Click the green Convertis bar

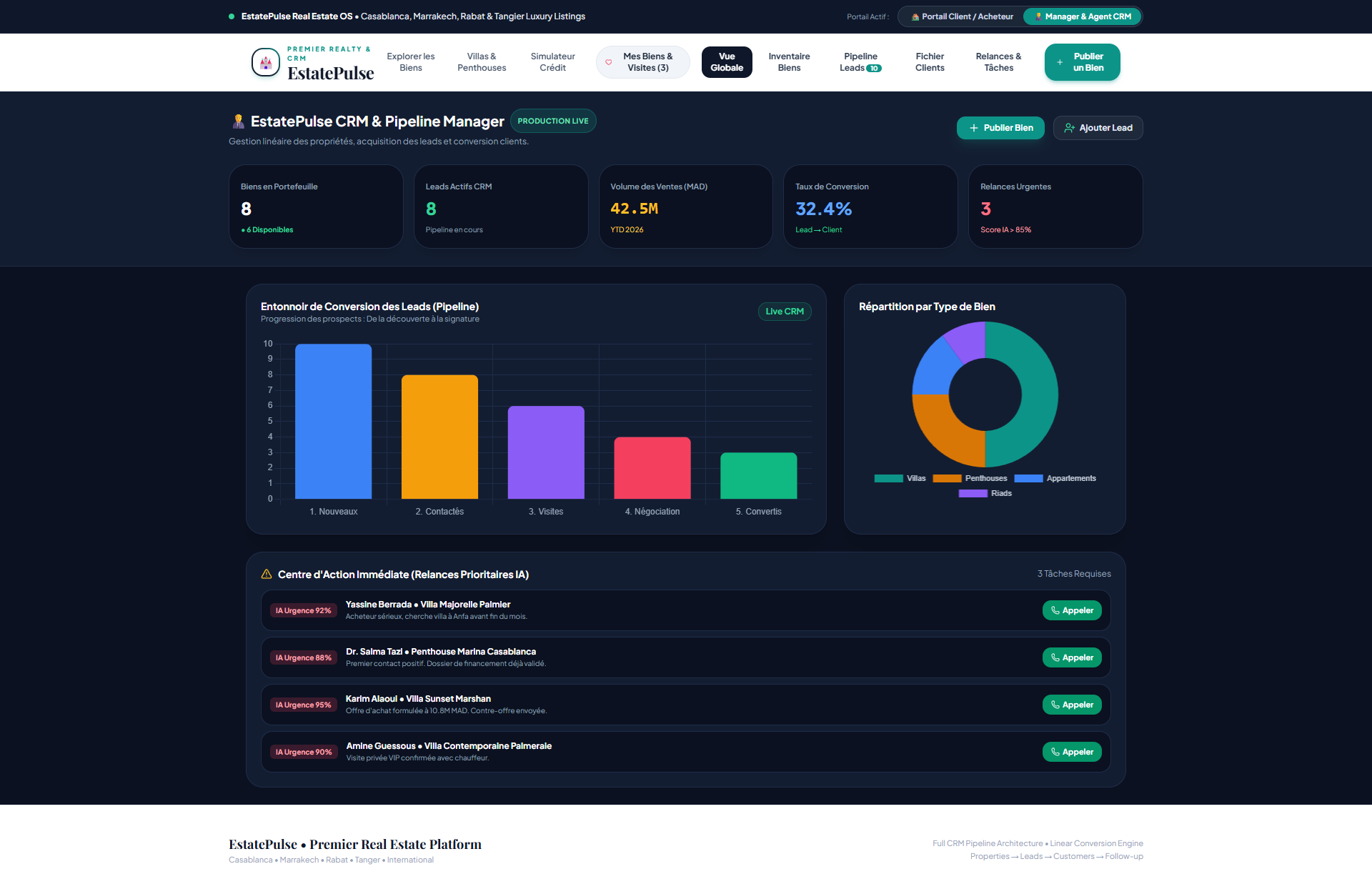pos(758,476)
